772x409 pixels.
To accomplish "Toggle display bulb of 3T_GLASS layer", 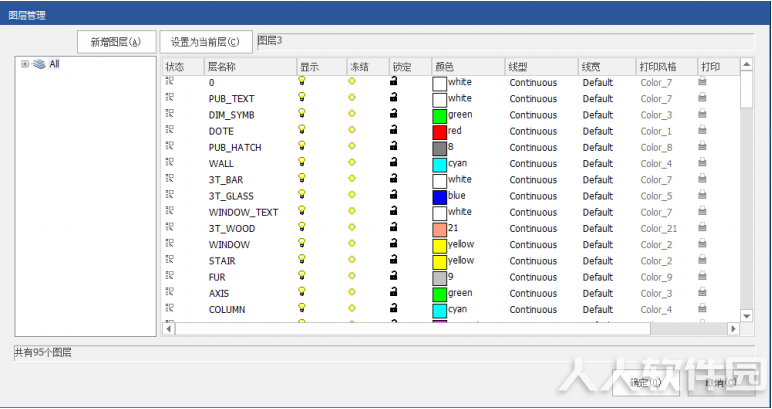I will click(x=302, y=195).
